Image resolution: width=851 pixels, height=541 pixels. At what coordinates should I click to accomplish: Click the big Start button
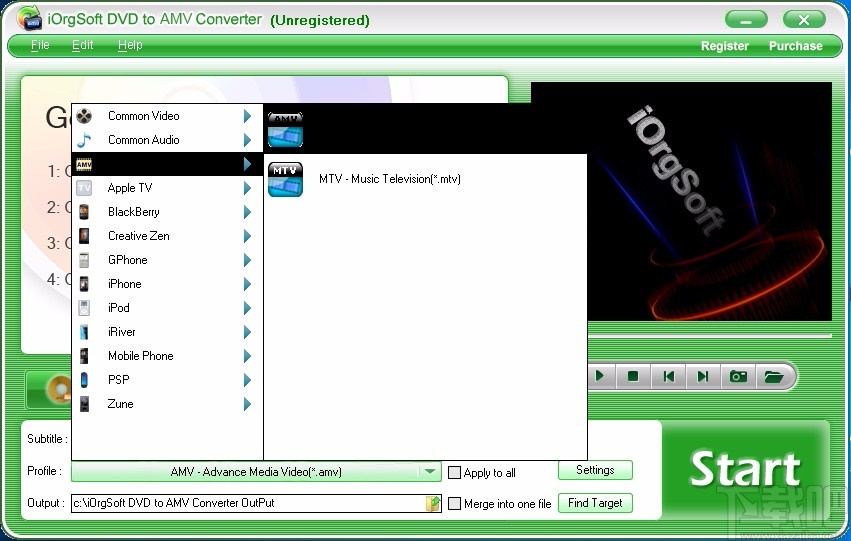coord(745,469)
